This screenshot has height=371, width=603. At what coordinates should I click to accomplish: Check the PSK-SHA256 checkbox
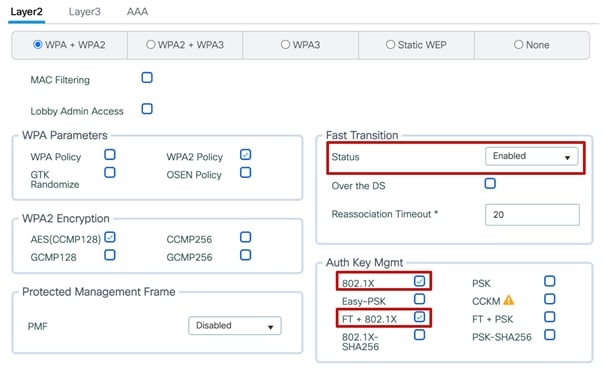(550, 335)
